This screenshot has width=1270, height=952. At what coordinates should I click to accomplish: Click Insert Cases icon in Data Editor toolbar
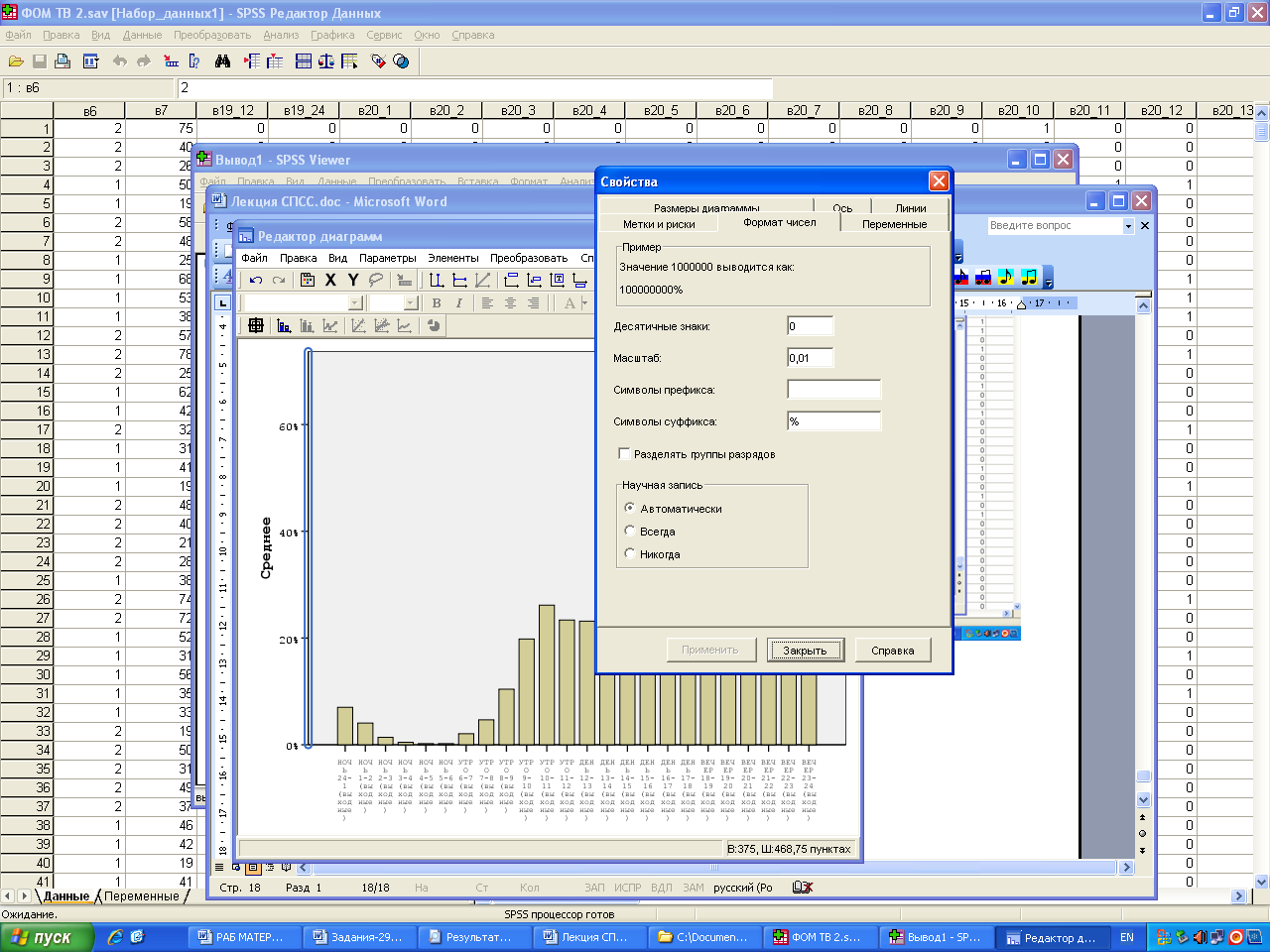(x=252, y=61)
